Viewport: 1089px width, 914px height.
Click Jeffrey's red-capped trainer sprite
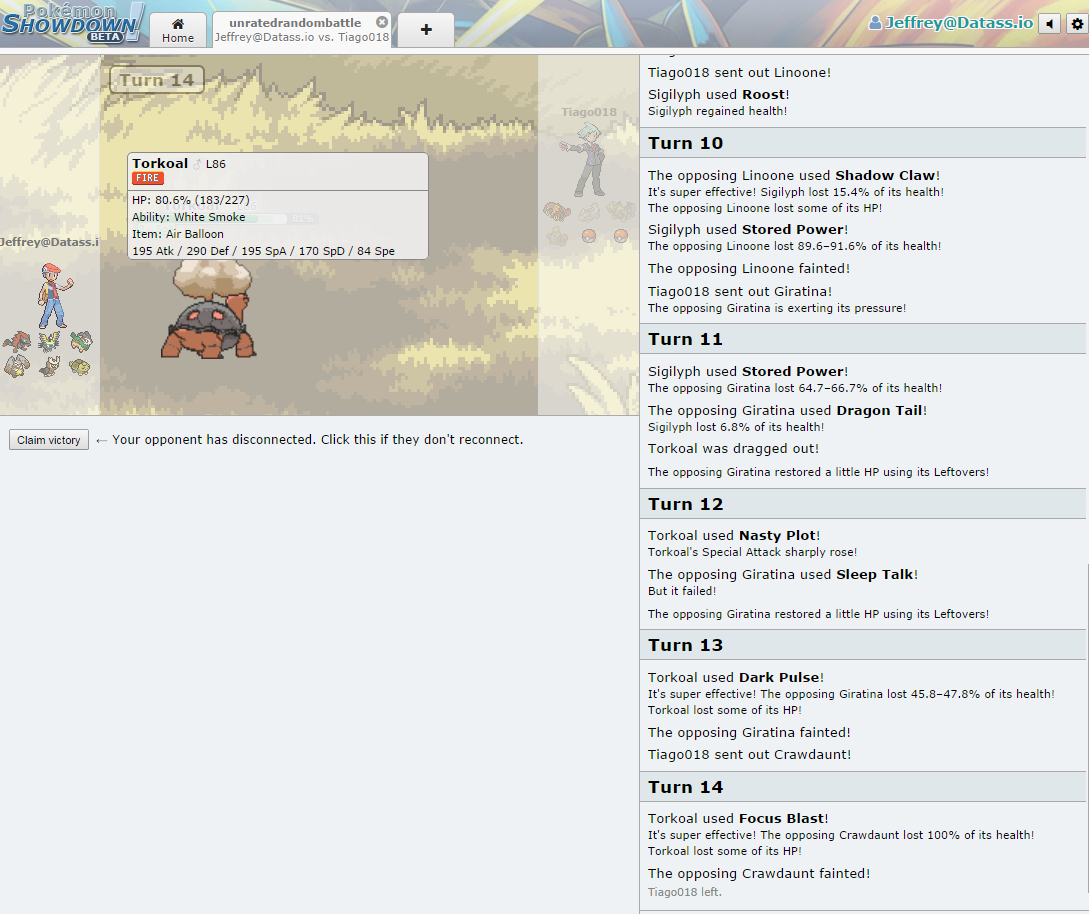[54, 295]
